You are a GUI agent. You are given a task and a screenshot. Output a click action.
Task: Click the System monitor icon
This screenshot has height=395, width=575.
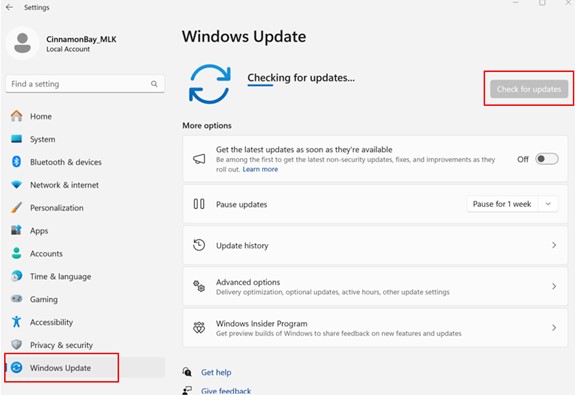coord(17,139)
